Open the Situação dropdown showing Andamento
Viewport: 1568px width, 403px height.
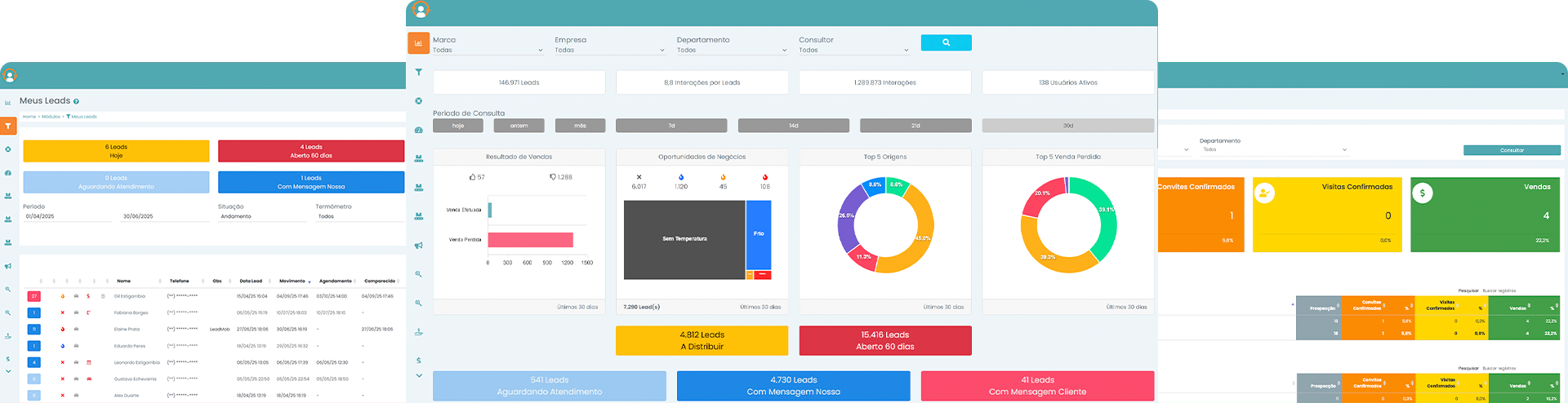[x=263, y=216]
